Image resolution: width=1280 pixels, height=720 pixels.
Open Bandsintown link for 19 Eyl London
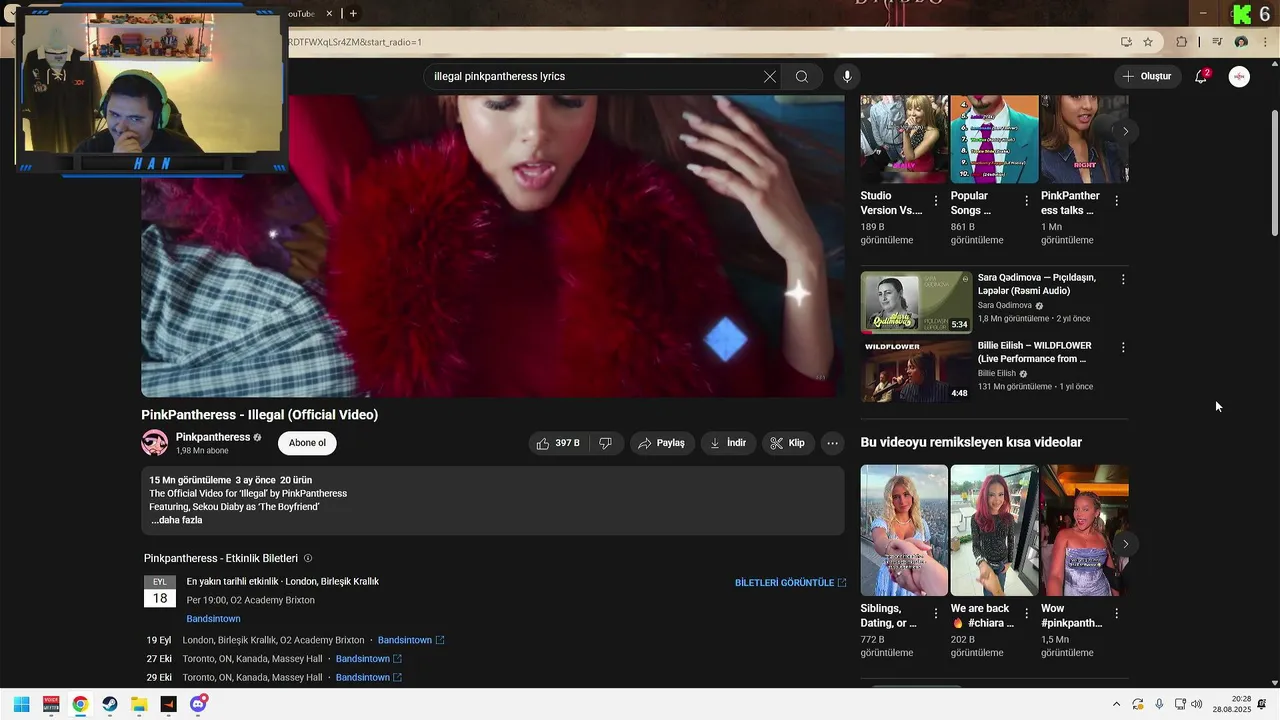(x=411, y=640)
